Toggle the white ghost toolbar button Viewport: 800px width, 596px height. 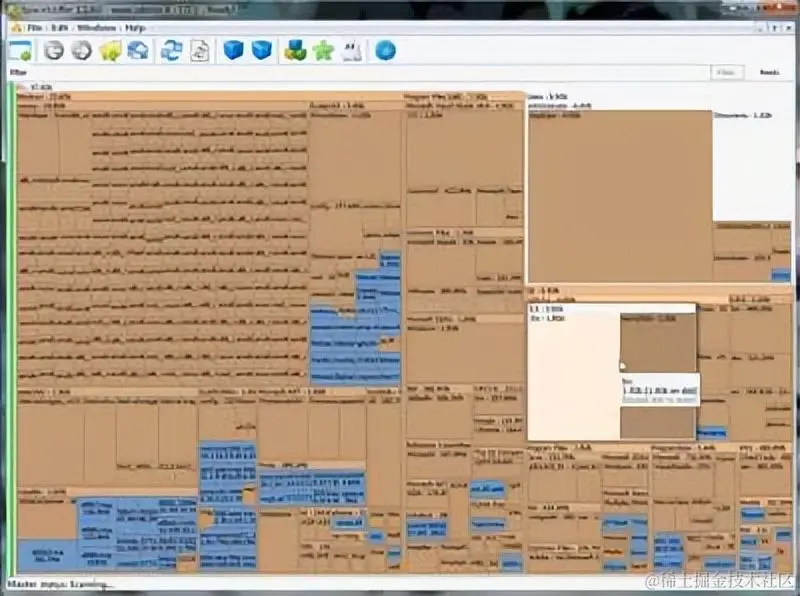[352, 52]
